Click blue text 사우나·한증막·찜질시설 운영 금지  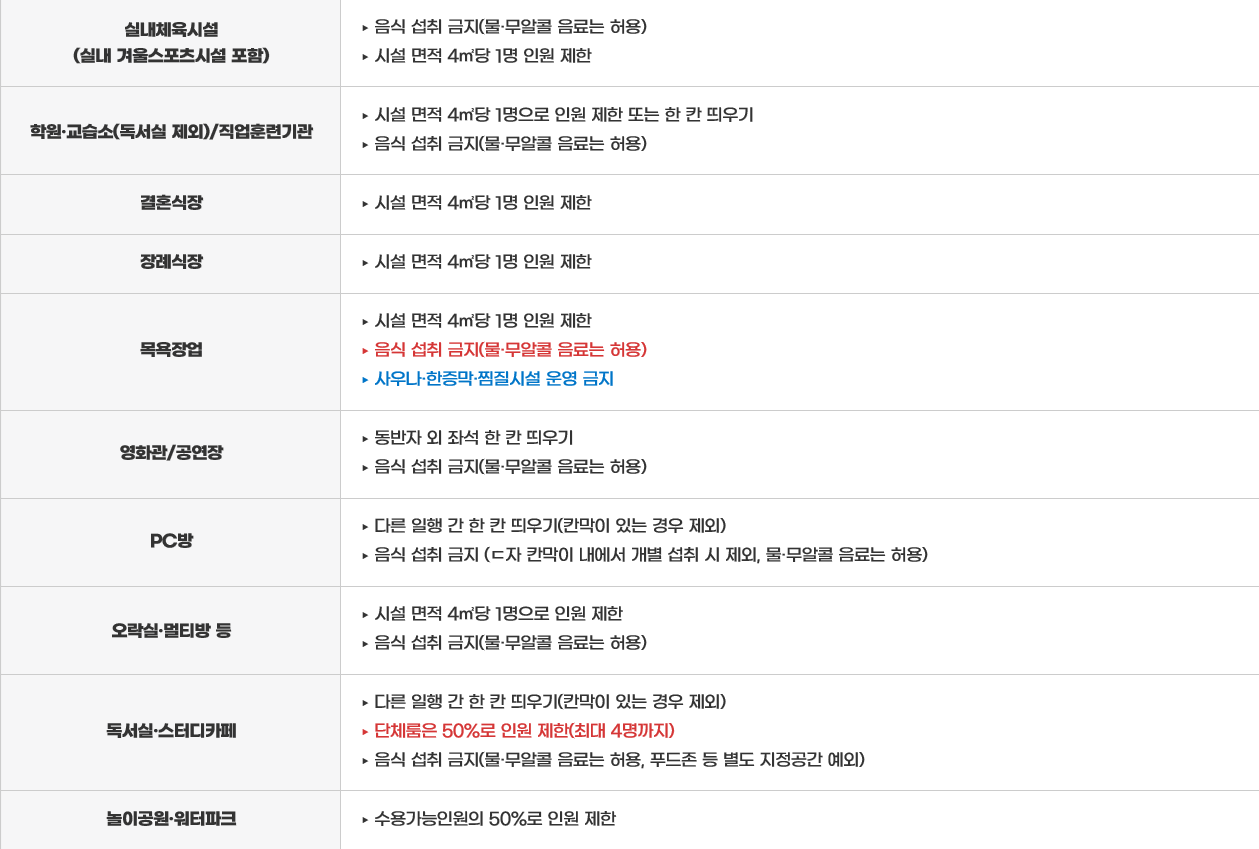(493, 379)
